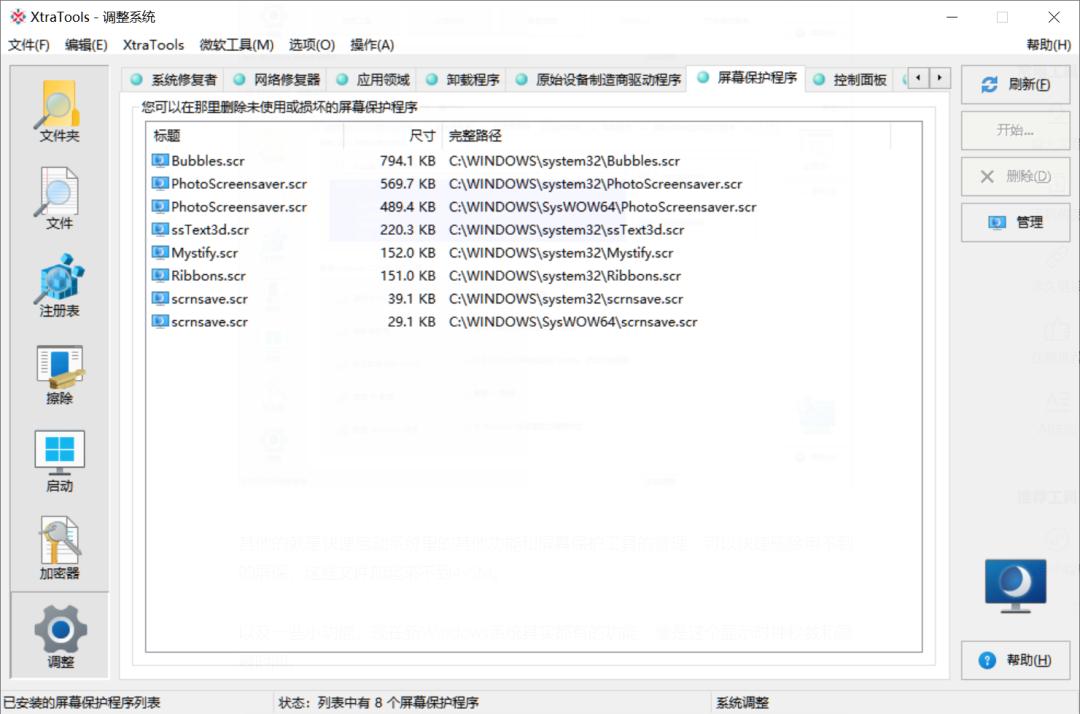Image resolution: width=1080 pixels, height=714 pixels.
Task: Select the 启动 (Startup) sidebar tool
Action: 58,459
